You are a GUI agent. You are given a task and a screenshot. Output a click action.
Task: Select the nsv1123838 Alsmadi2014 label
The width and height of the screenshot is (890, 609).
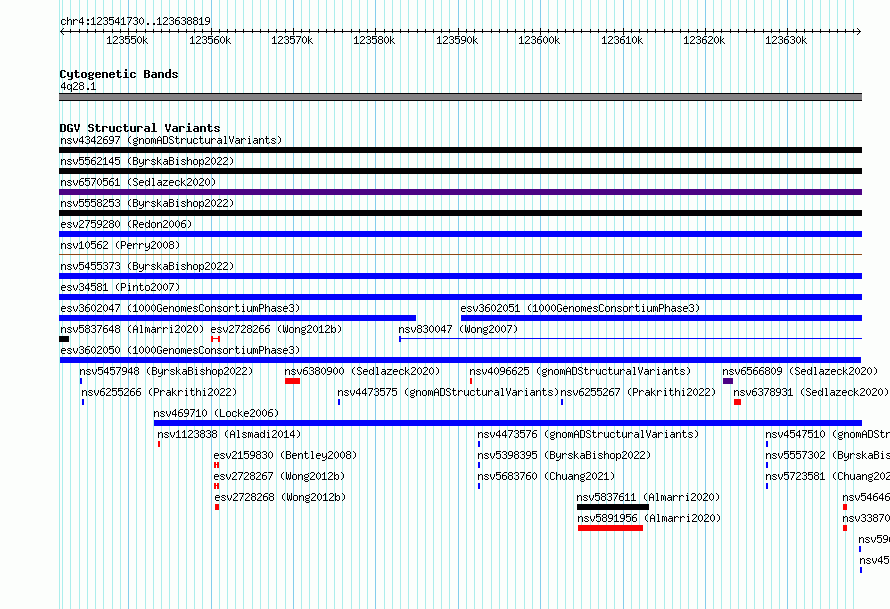coord(229,434)
